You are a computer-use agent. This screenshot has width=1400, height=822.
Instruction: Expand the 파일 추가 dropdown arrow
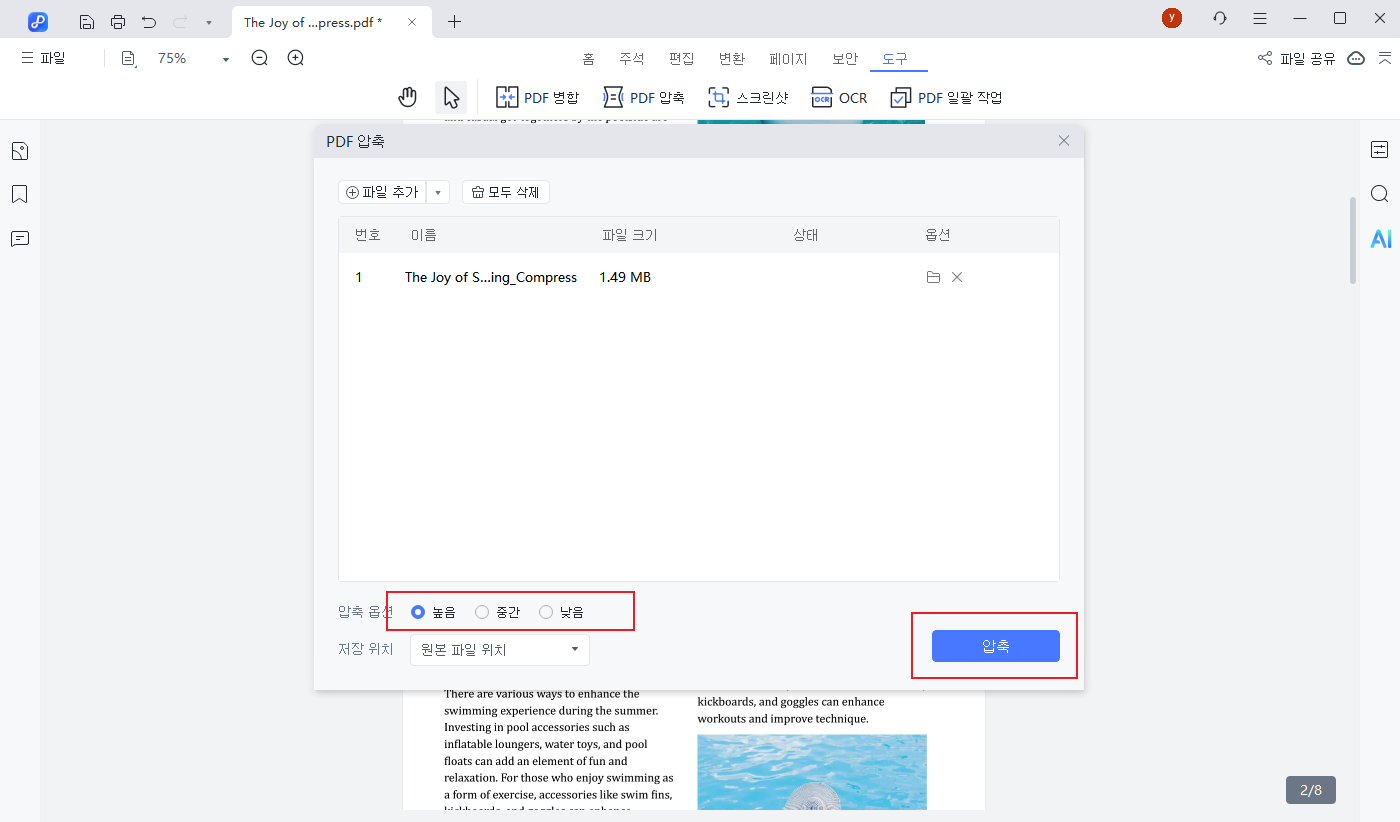coord(438,192)
